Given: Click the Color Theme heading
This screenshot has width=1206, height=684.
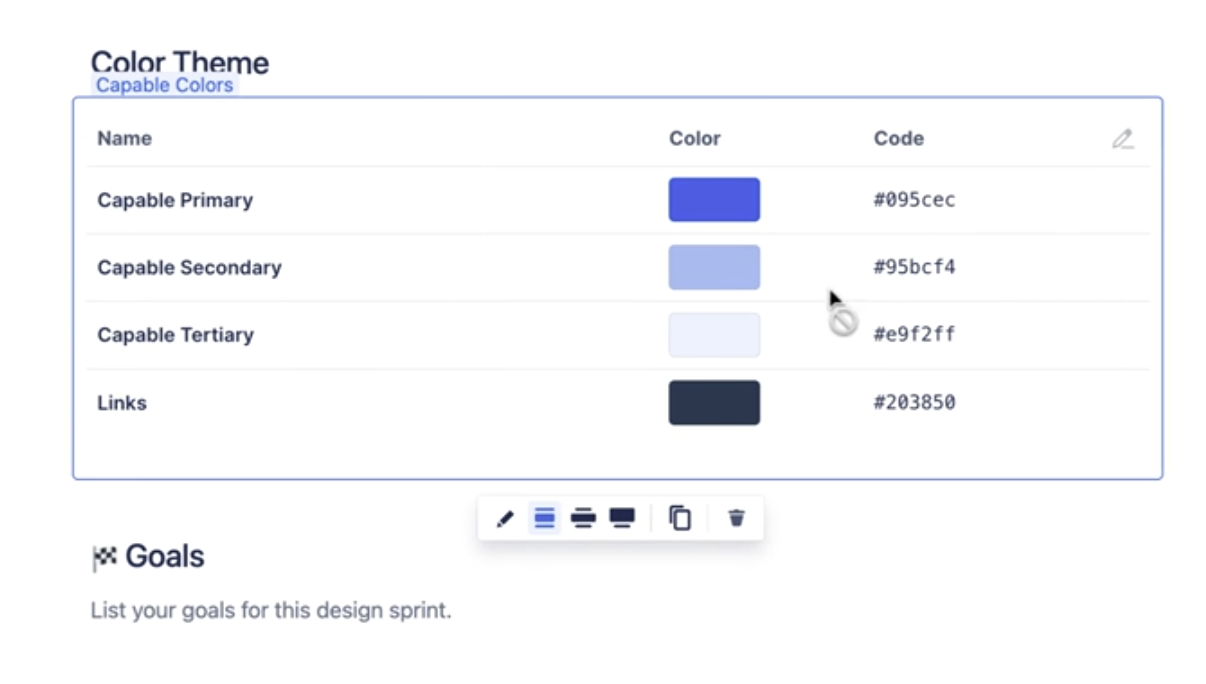Looking at the screenshot, I should [x=180, y=60].
